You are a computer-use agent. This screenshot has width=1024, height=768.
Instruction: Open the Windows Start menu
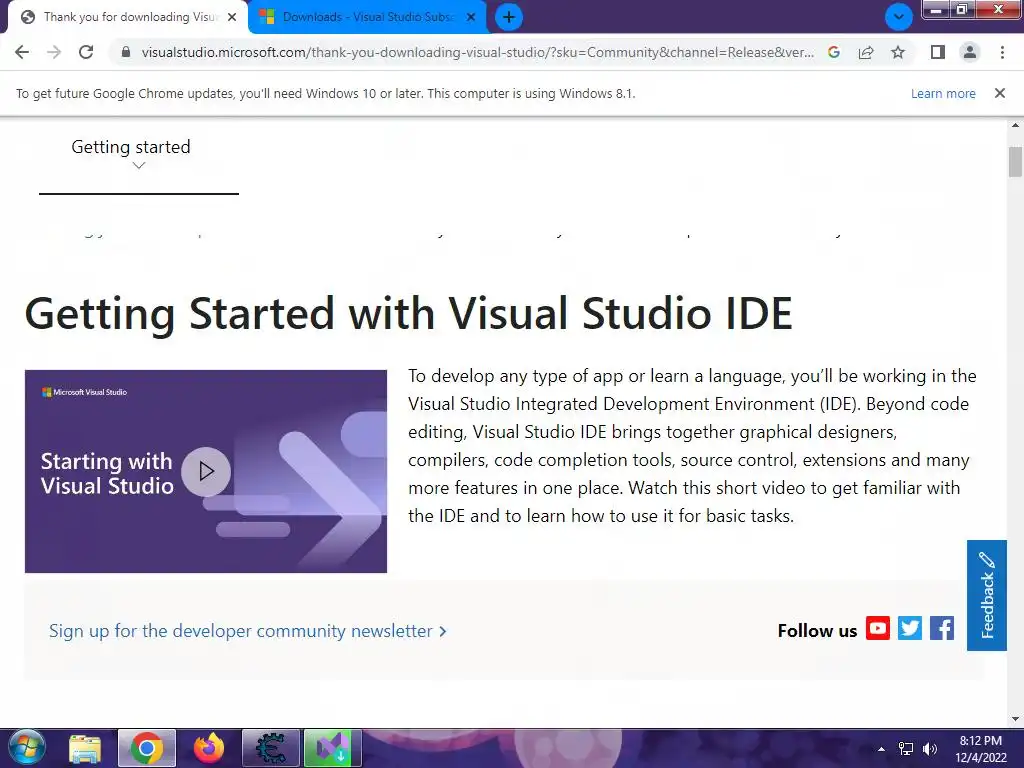point(27,748)
